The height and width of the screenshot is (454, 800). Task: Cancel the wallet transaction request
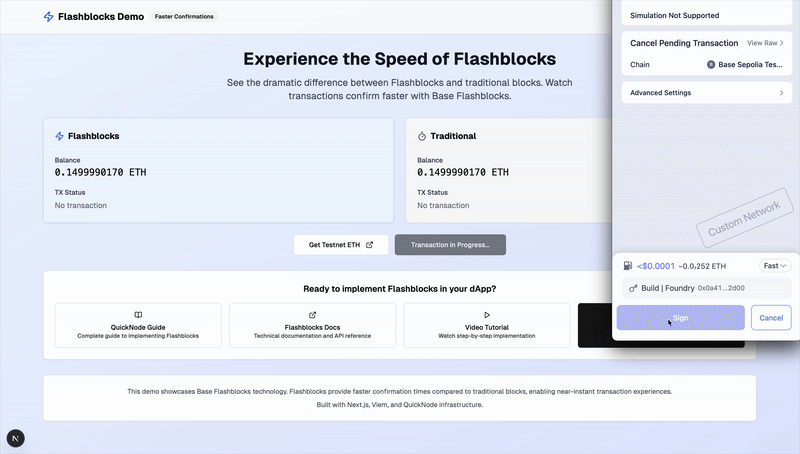pyautogui.click(x=771, y=317)
